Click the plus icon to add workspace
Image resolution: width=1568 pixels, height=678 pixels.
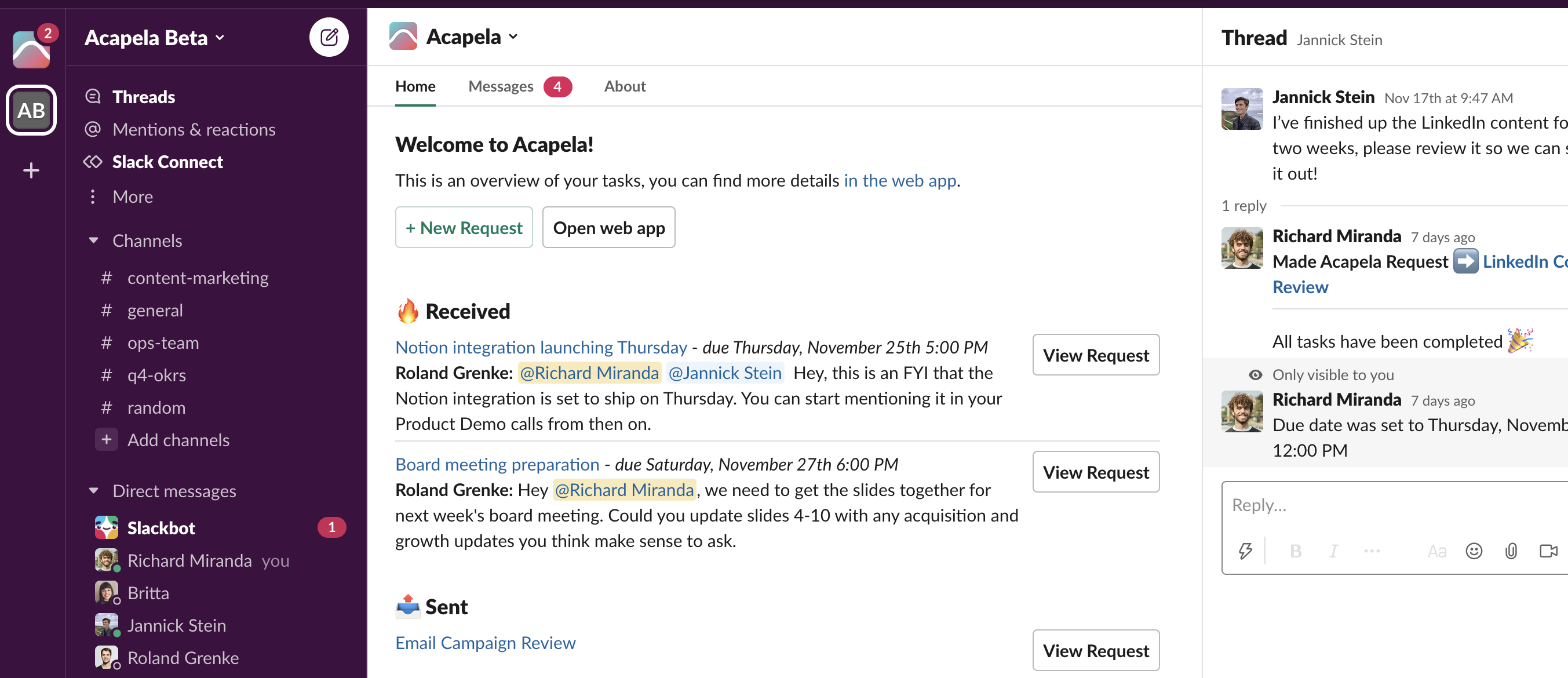pos(31,170)
